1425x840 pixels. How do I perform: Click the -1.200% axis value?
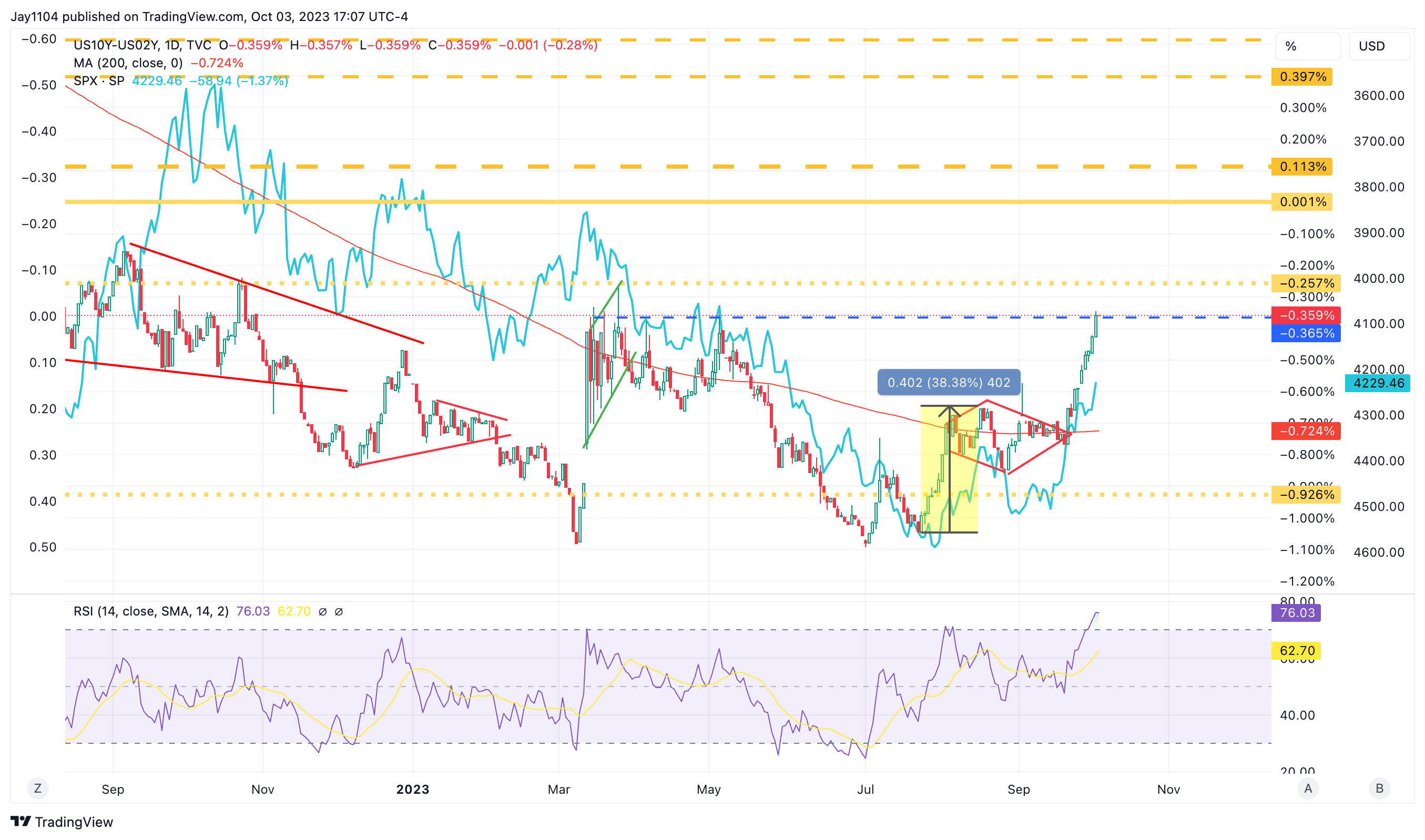[1307, 581]
